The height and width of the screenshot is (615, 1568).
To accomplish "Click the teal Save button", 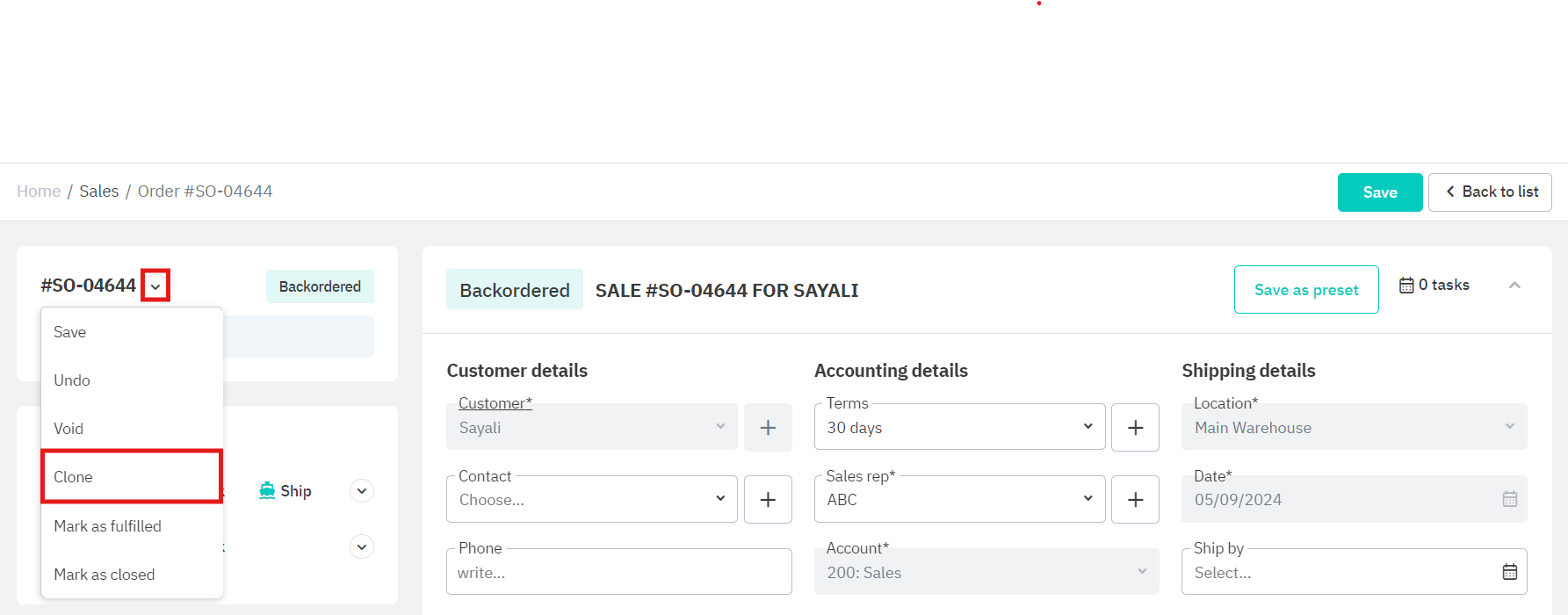I will tap(1379, 192).
